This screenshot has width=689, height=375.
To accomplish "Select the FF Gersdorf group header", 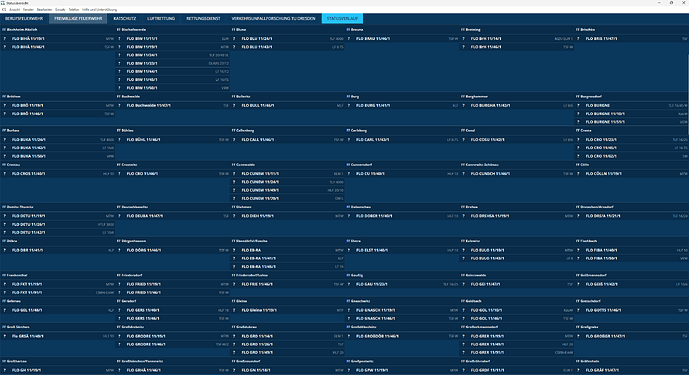I will pyautogui.click(x=127, y=301).
